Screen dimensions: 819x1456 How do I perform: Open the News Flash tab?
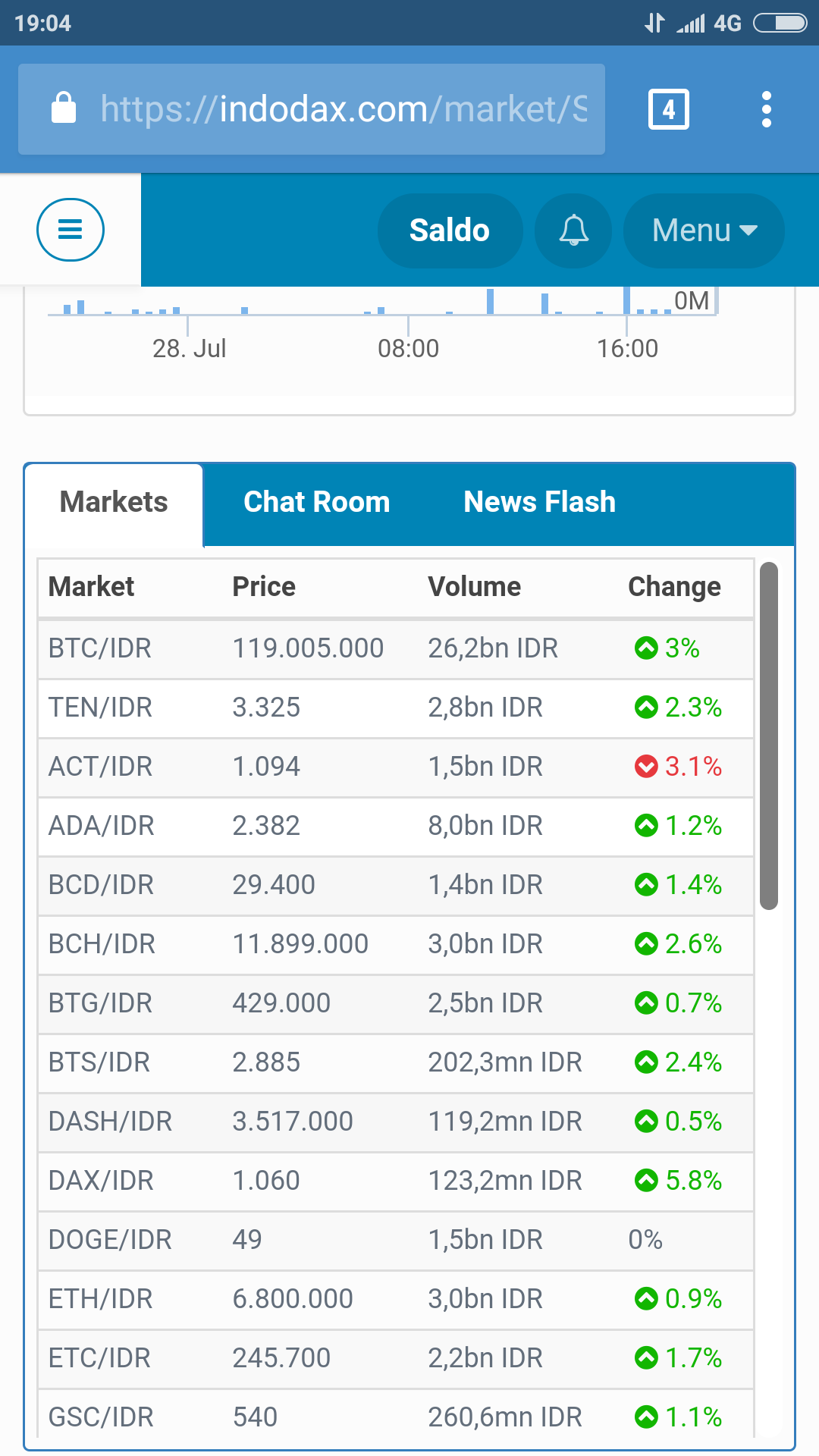coord(539,502)
